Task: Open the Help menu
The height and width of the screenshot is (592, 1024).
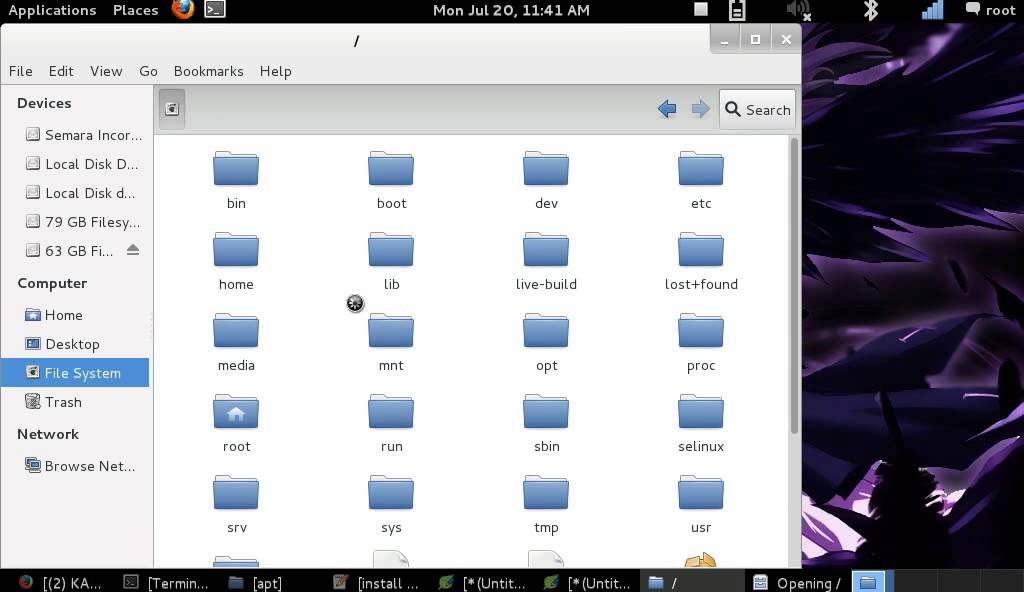Action: [x=276, y=71]
